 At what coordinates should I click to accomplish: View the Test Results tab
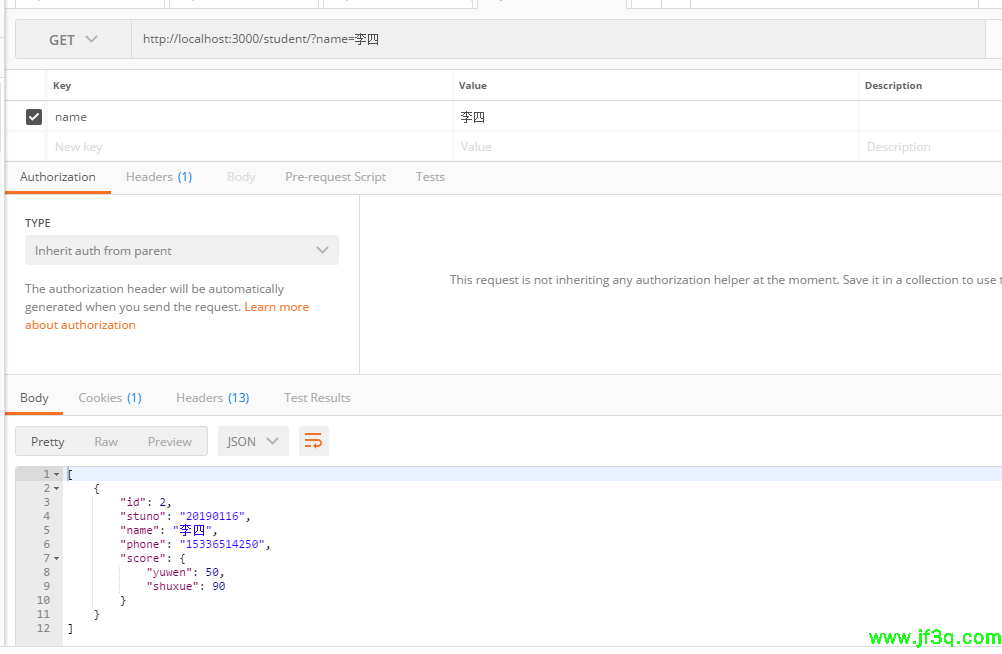[317, 398]
